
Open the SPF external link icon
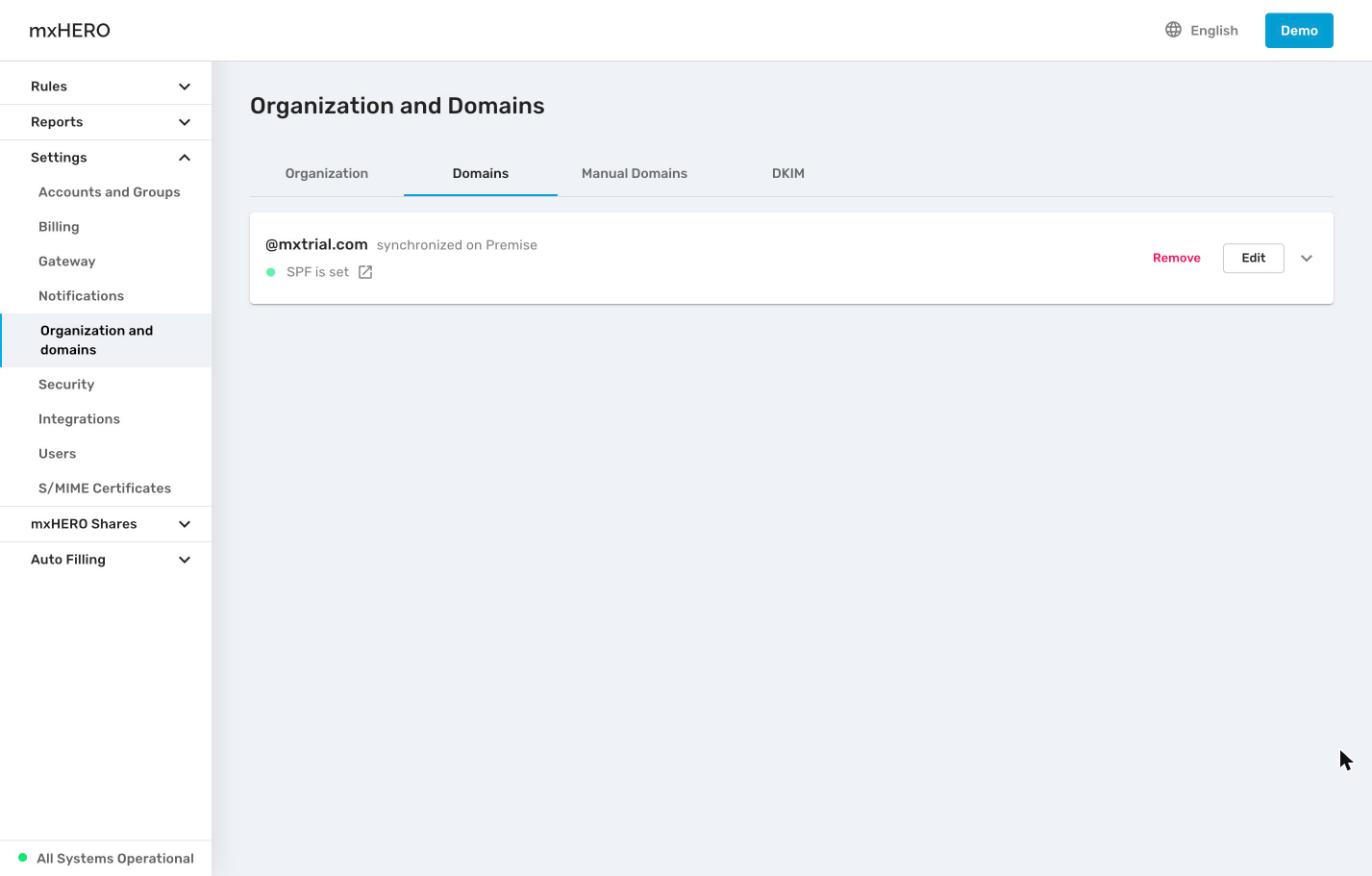[365, 272]
